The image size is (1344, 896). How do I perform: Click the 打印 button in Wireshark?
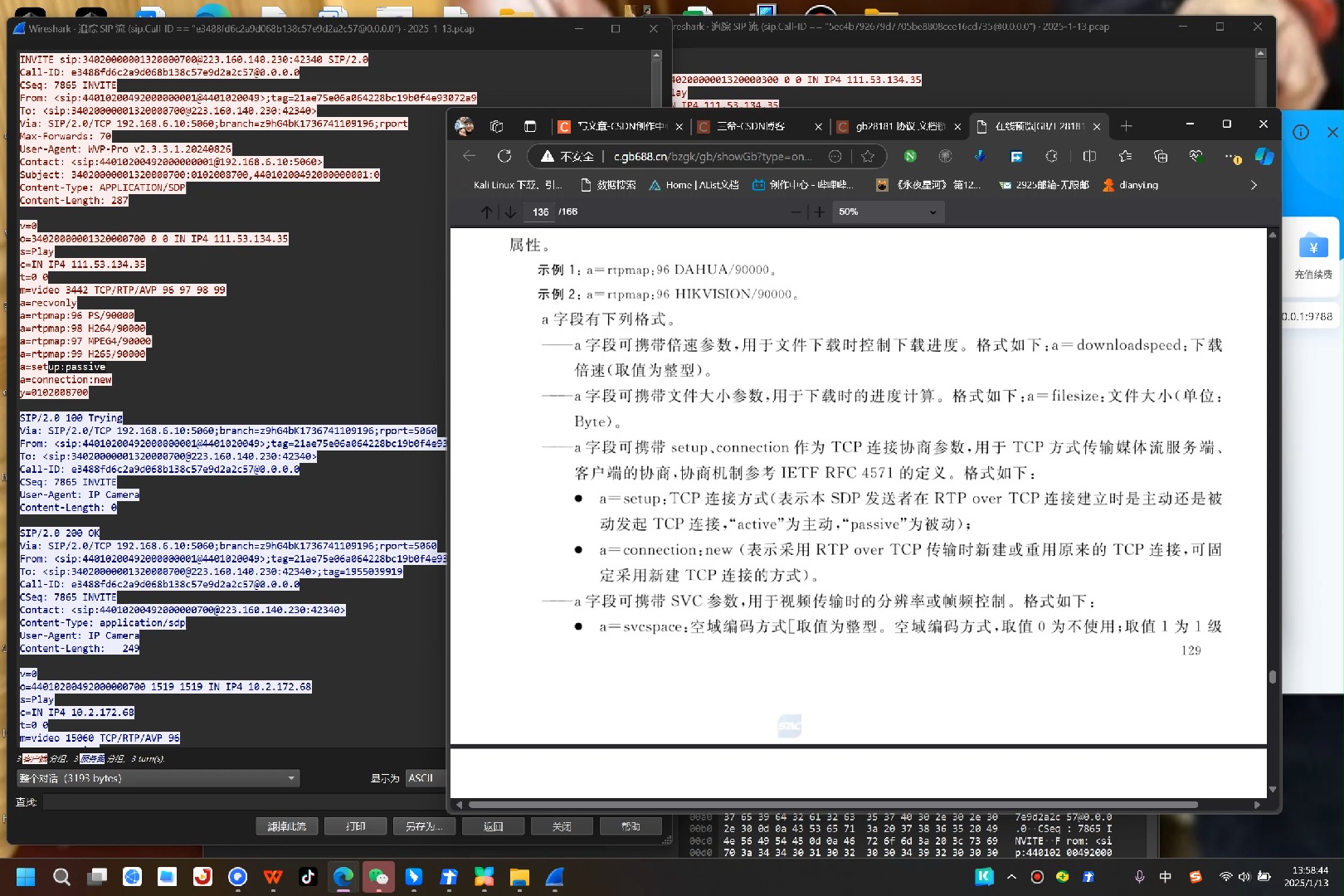[x=356, y=826]
